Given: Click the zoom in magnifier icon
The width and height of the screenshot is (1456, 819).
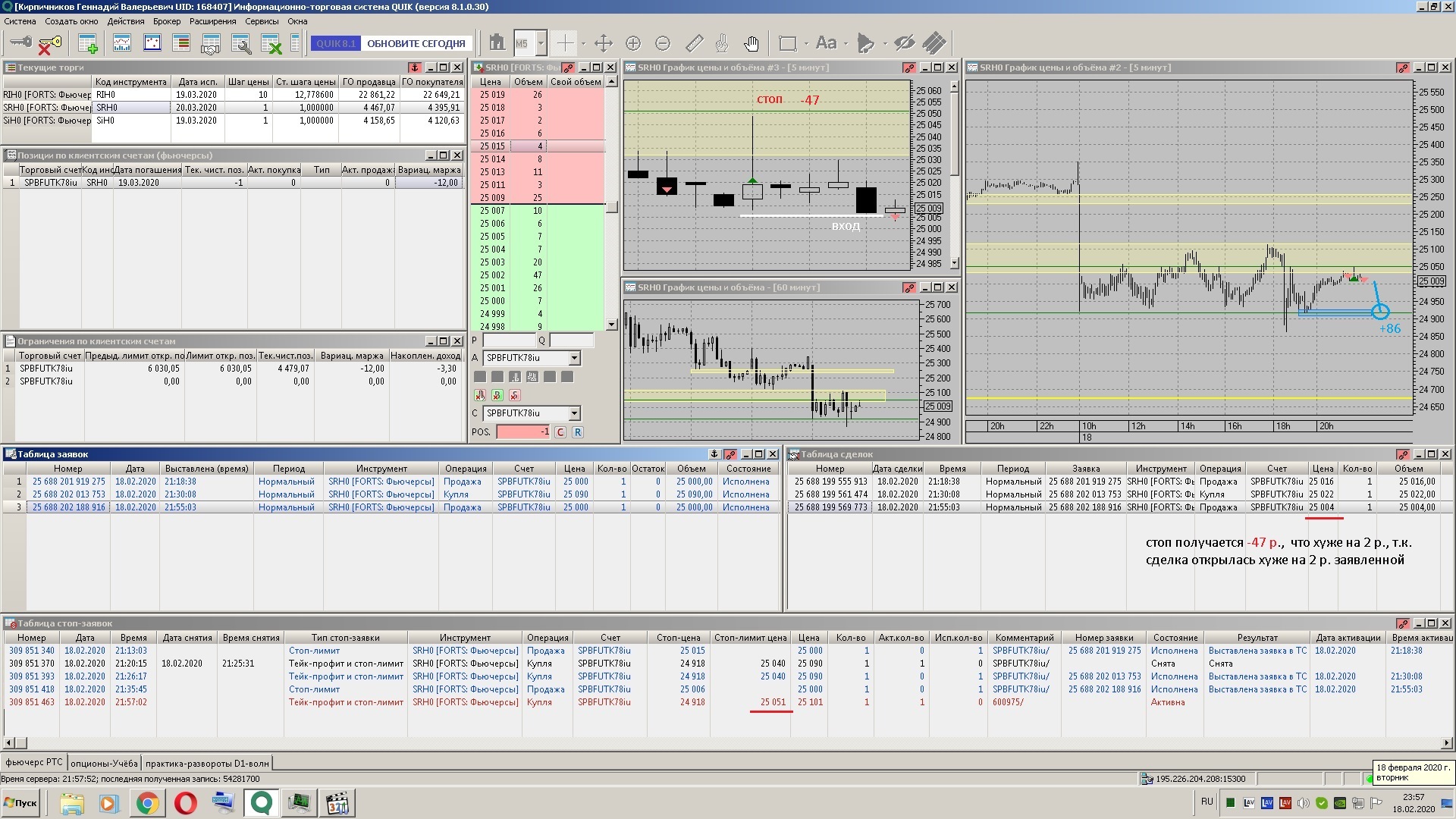Looking at the screenshot, I should (633, 43).
